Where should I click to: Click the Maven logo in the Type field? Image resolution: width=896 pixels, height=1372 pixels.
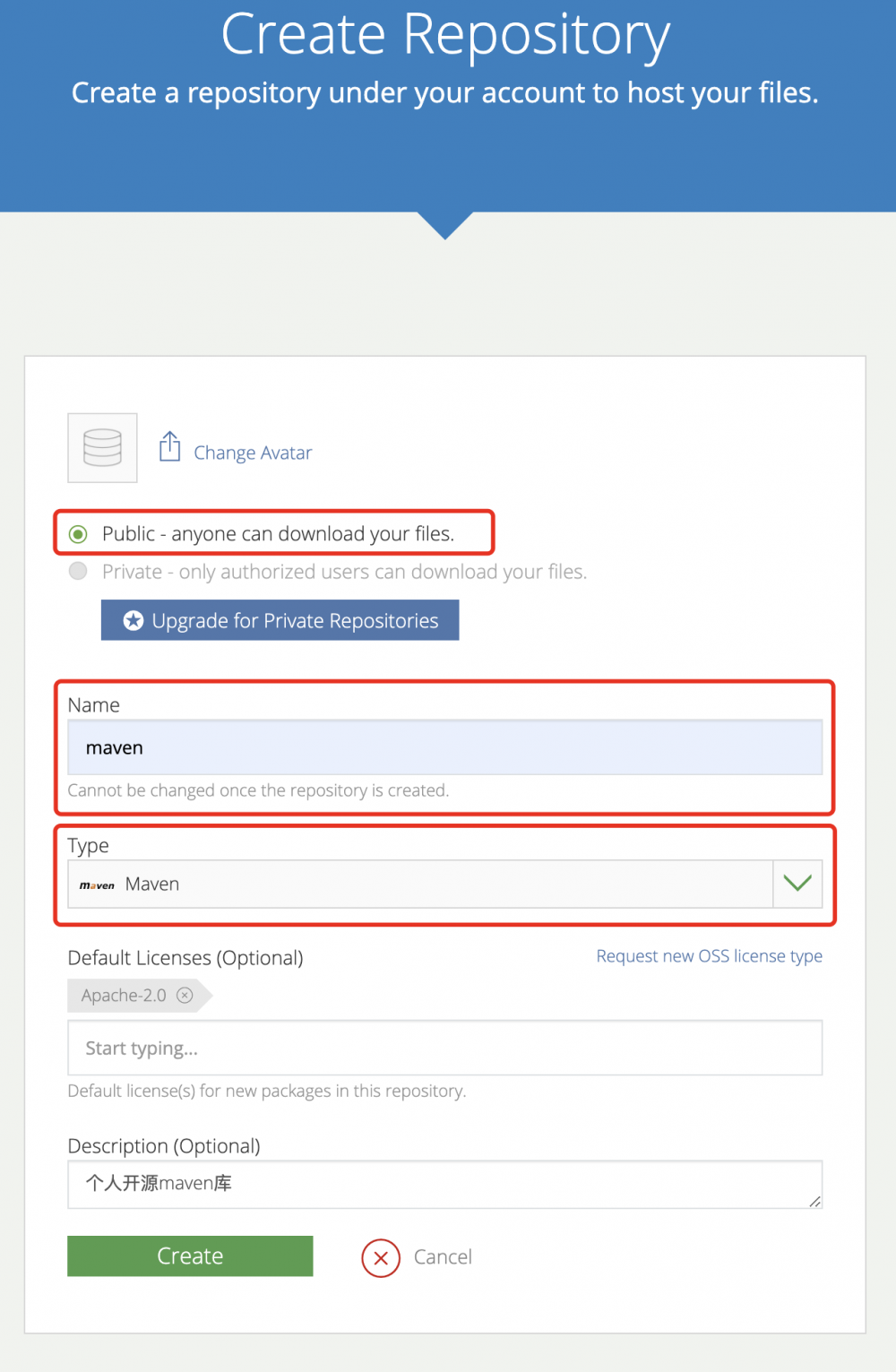pyautogui.click(x=97, y=885)
